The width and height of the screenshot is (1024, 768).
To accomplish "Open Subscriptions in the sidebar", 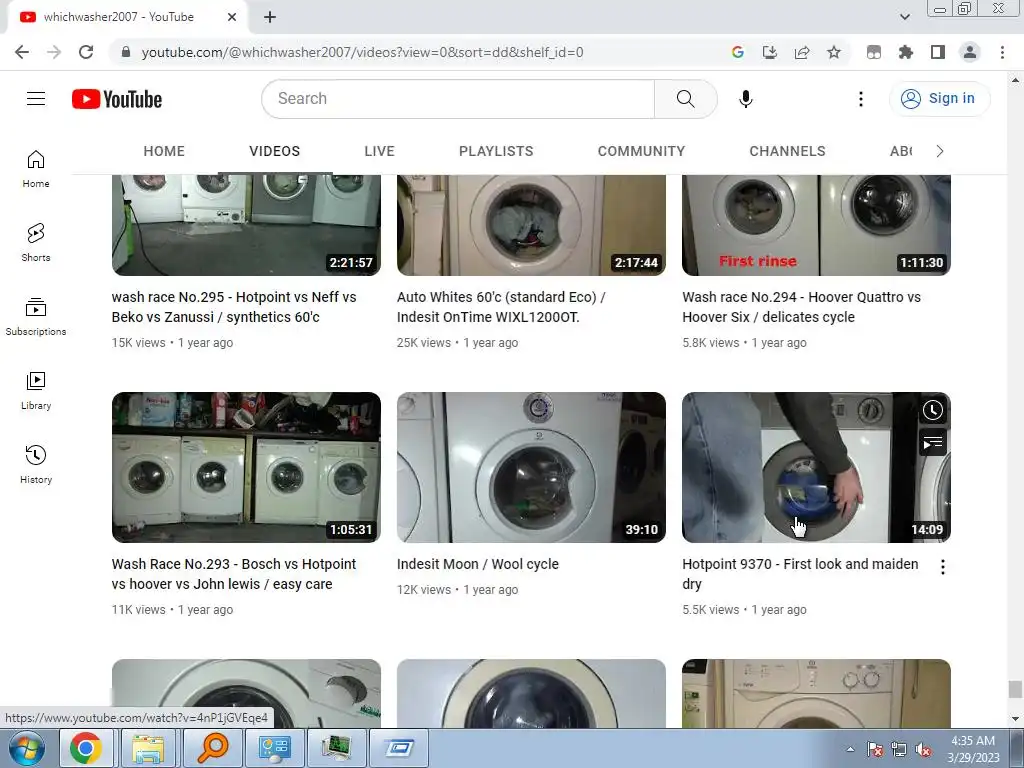I will [36, 317].
